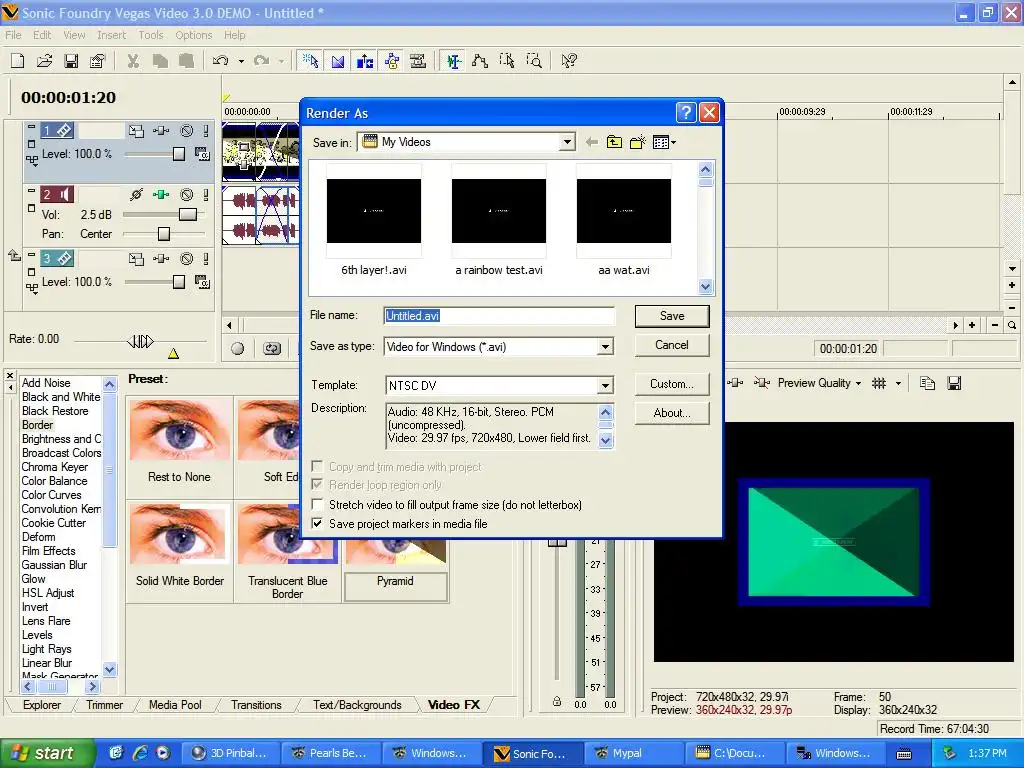
Task: Click the preview Save Snapshot icon
Action: point(954,383)
